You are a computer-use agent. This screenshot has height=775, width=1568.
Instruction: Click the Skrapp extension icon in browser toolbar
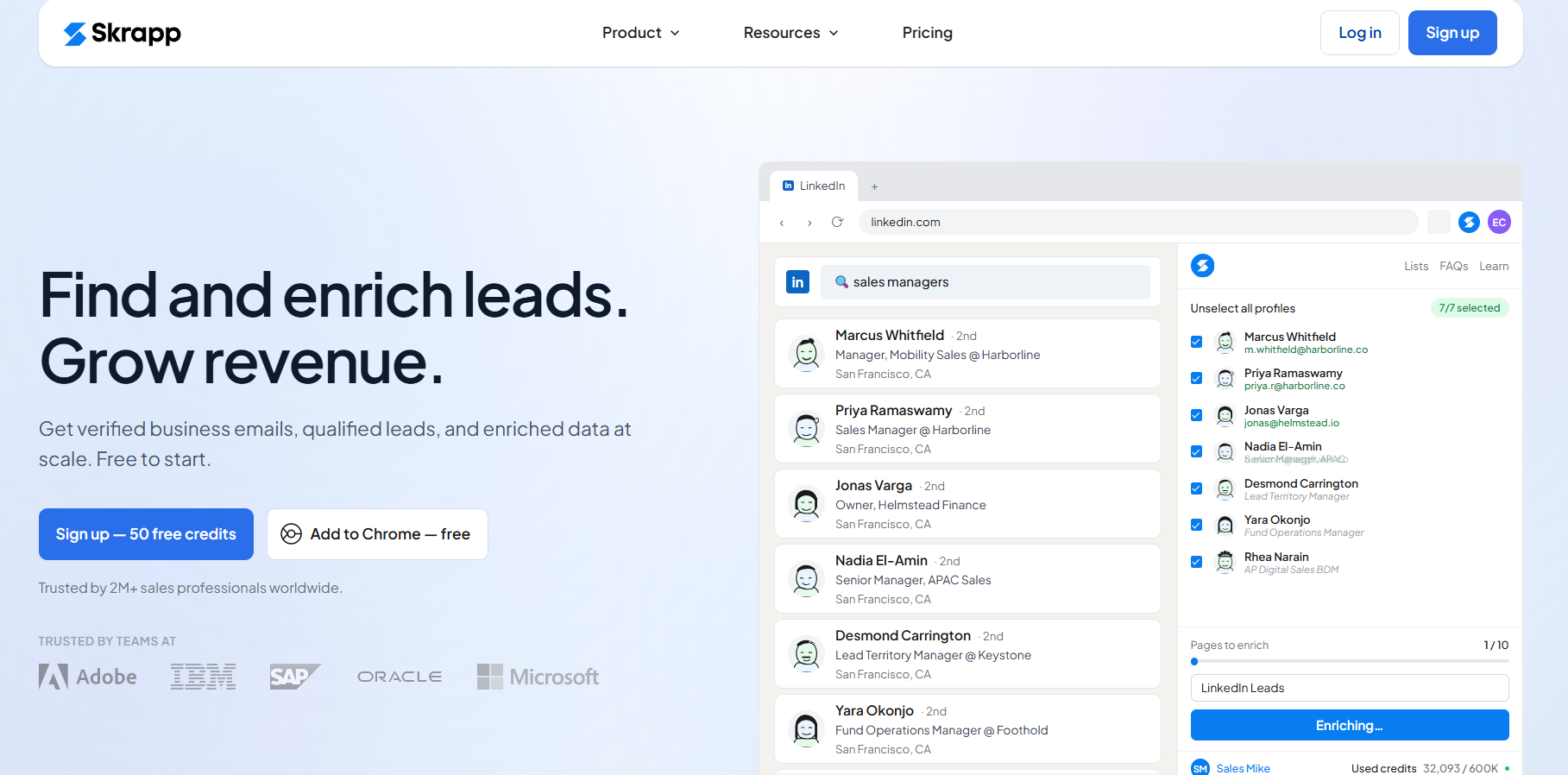click(x=1469, y=222)
